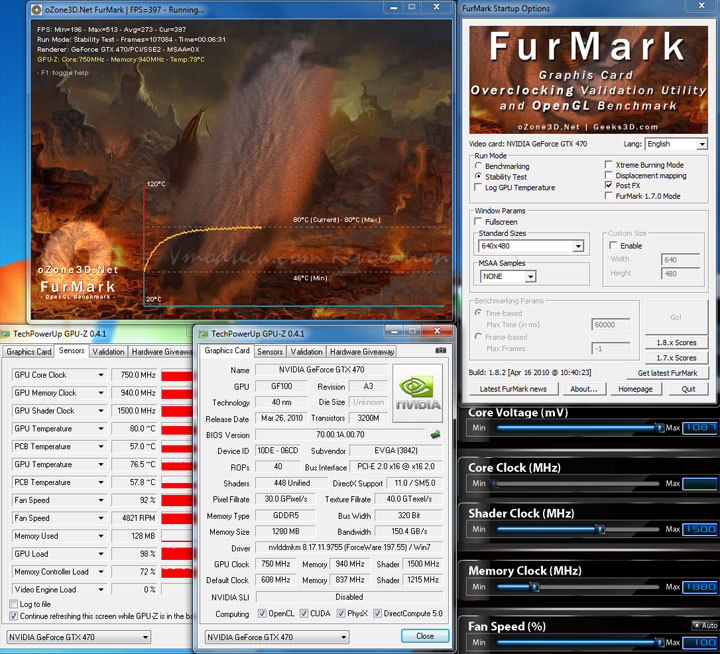
Task: Click the Core Clock slider handle
Action: point(495,483)
